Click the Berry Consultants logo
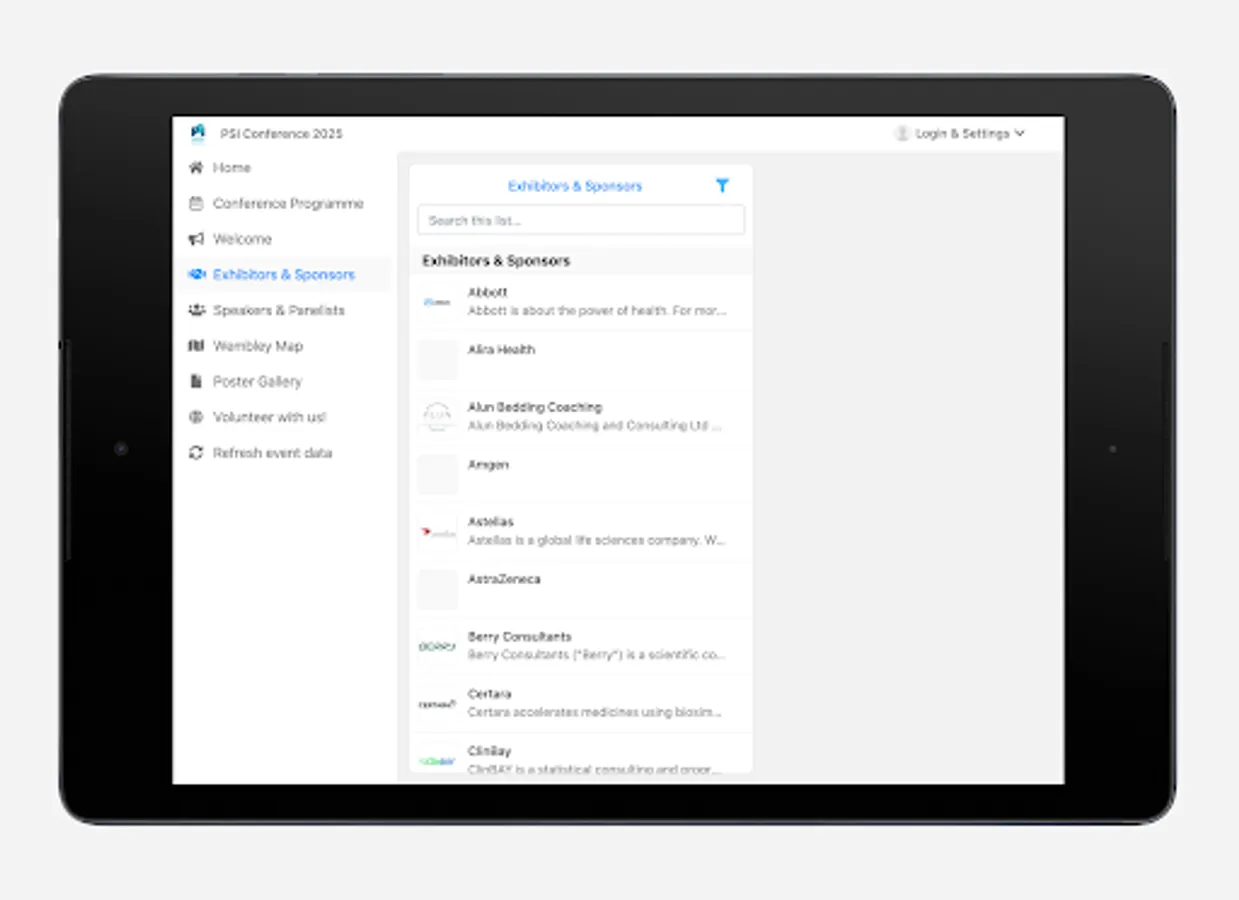Screen dimensions: 1239x900 [x=437, y=646]
